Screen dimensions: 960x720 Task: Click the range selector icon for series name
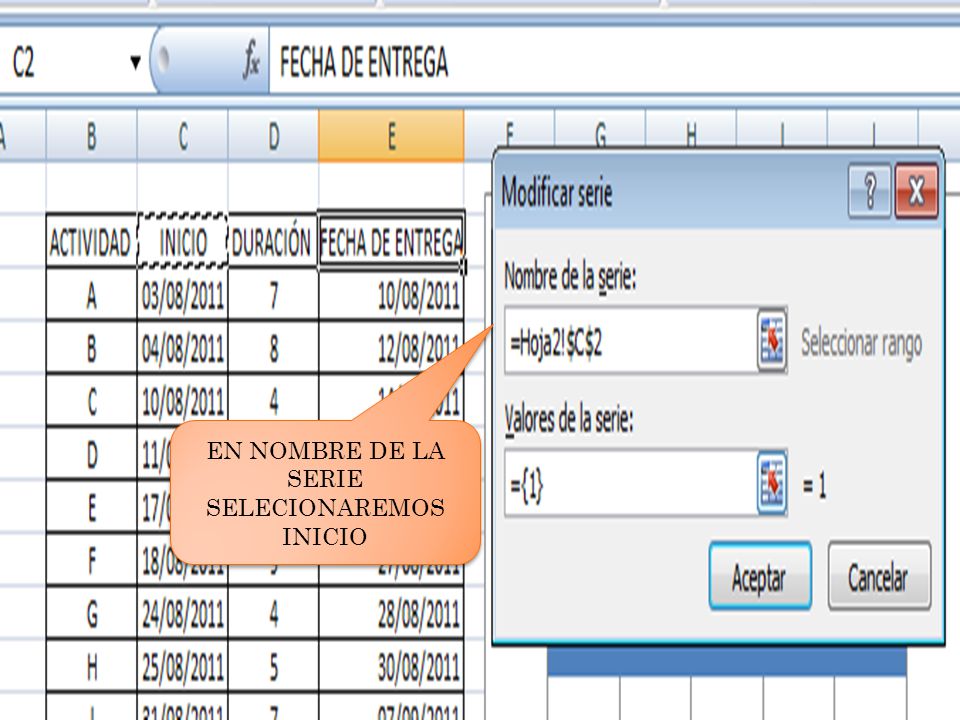pos(772,340)
